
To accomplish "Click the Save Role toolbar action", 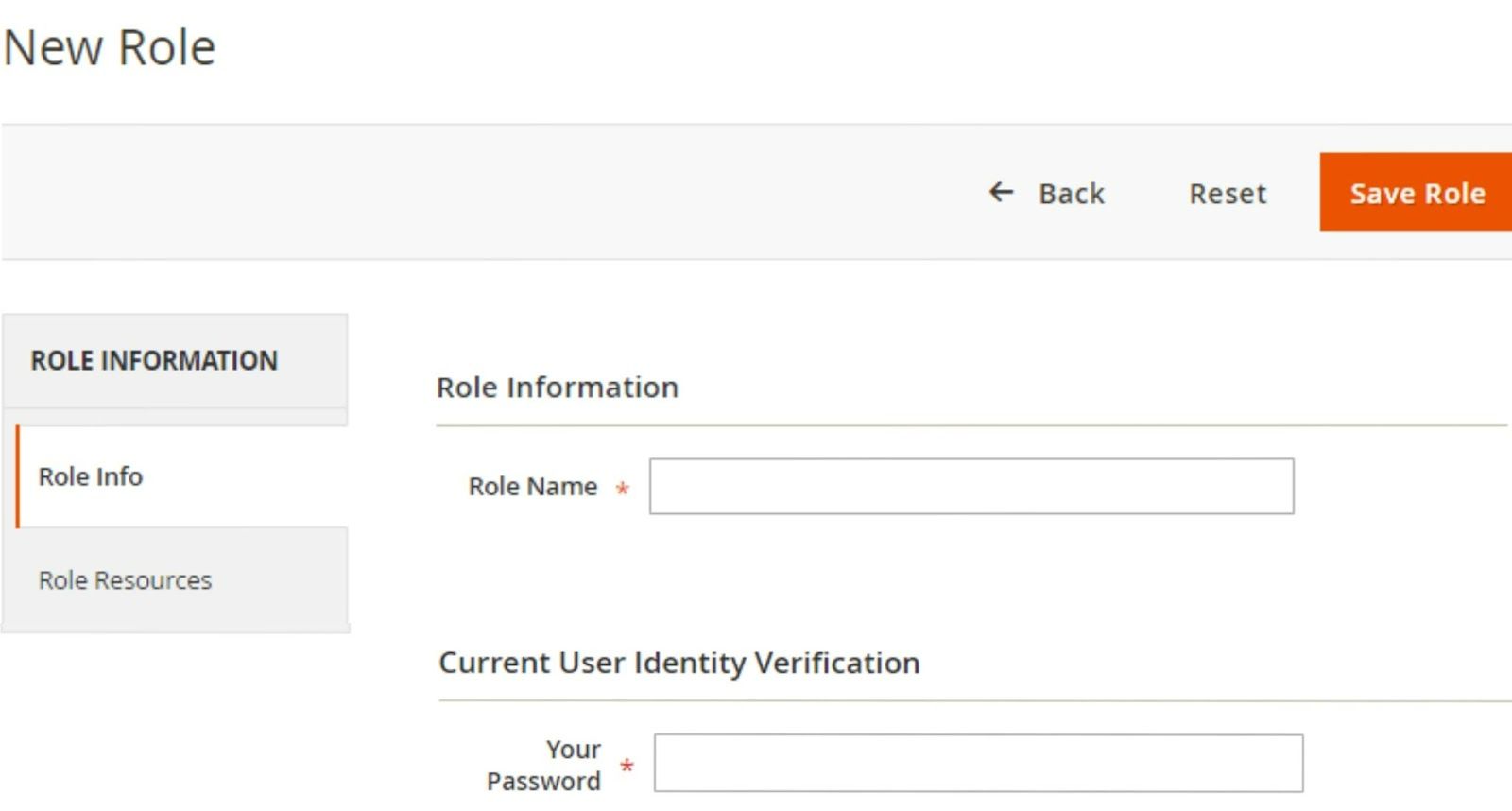I will pyautogui.click(x=1416, y=194).
